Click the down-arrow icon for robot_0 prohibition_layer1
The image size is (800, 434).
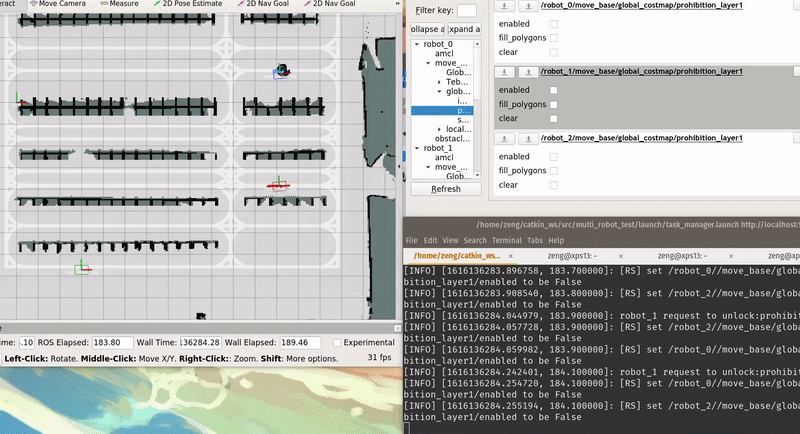[504, 6]
